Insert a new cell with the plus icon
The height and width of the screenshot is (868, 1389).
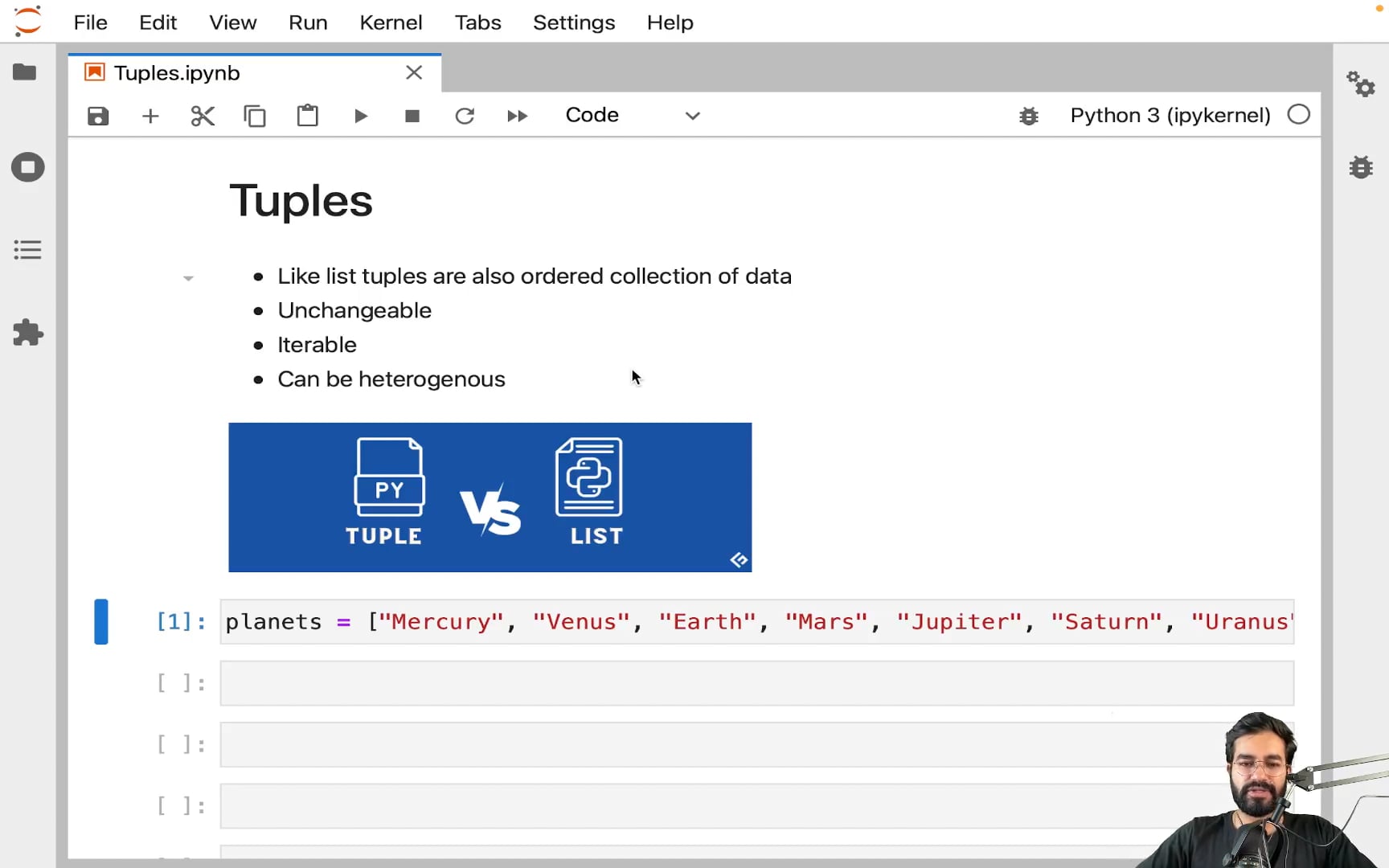coord(150,116)
